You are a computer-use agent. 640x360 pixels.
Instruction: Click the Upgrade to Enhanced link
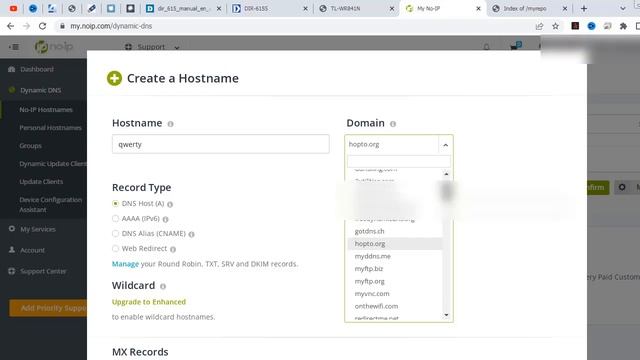pos(149,302)
